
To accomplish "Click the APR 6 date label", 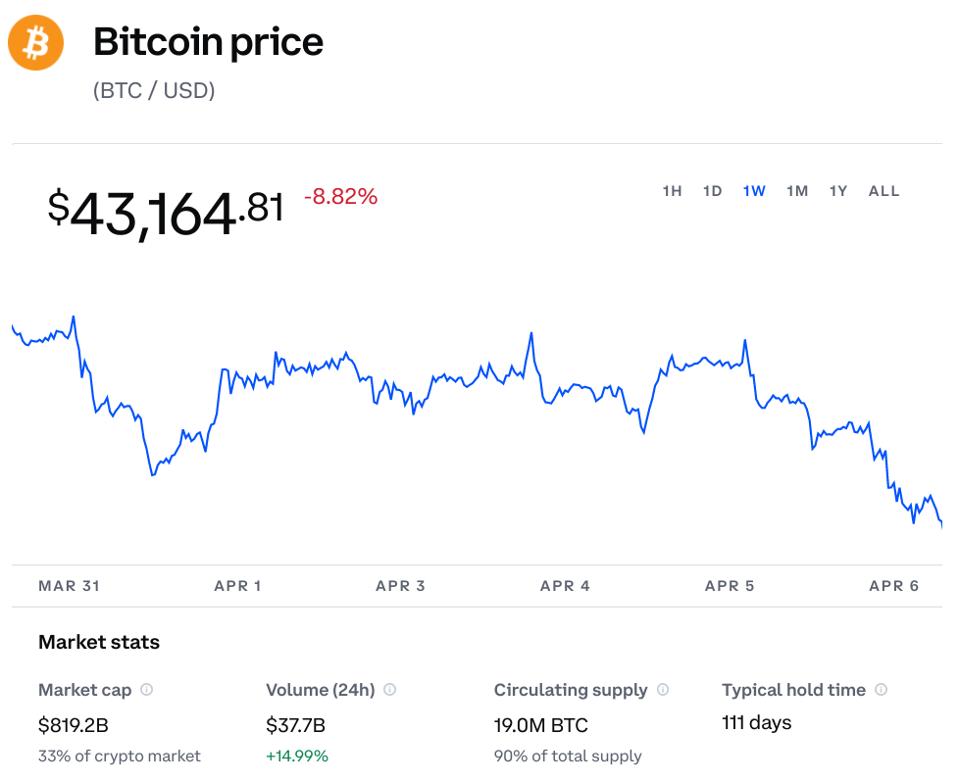I will tap(894, 586).
